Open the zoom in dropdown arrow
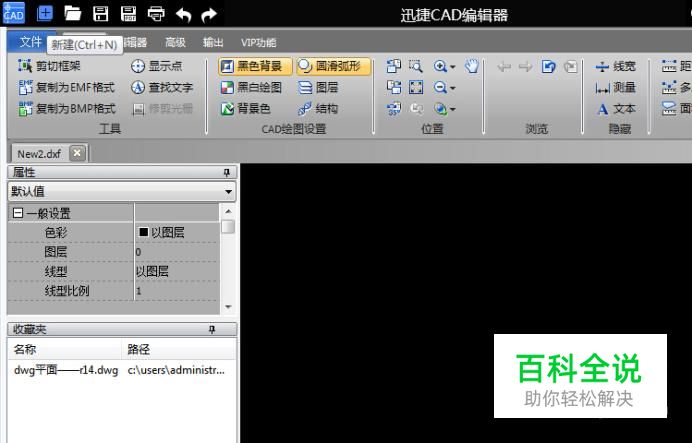Screen dimensions: 692x443 point(452,67)
